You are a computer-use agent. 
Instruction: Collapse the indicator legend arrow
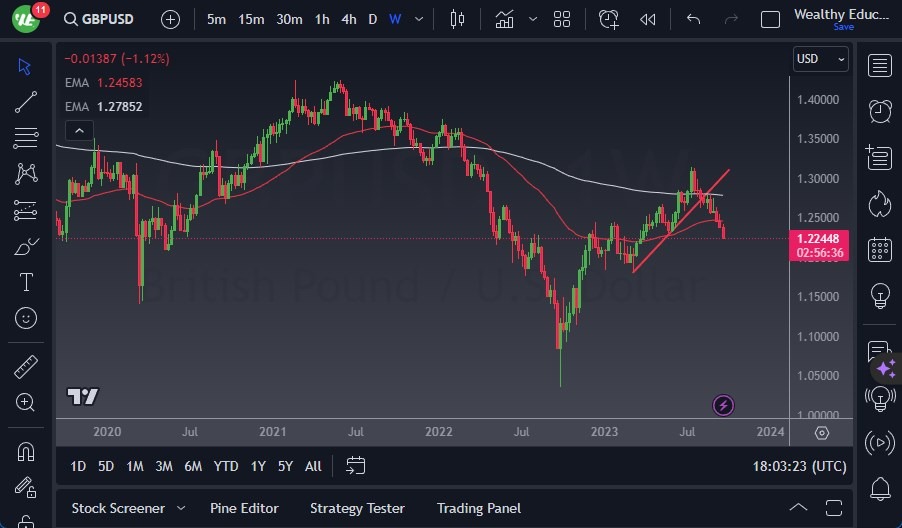point(78,130)
